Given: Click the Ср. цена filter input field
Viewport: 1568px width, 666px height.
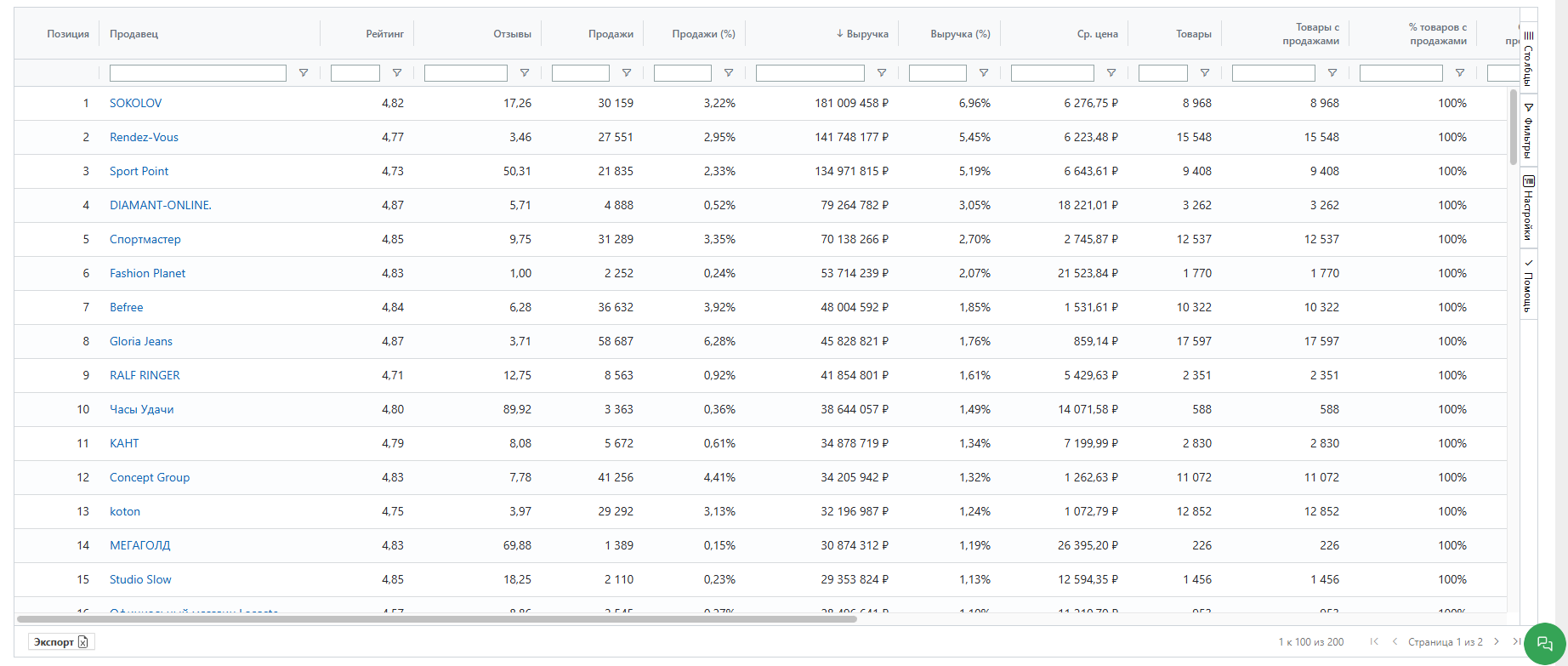Looking at the screenshot, I should 1053,73.
